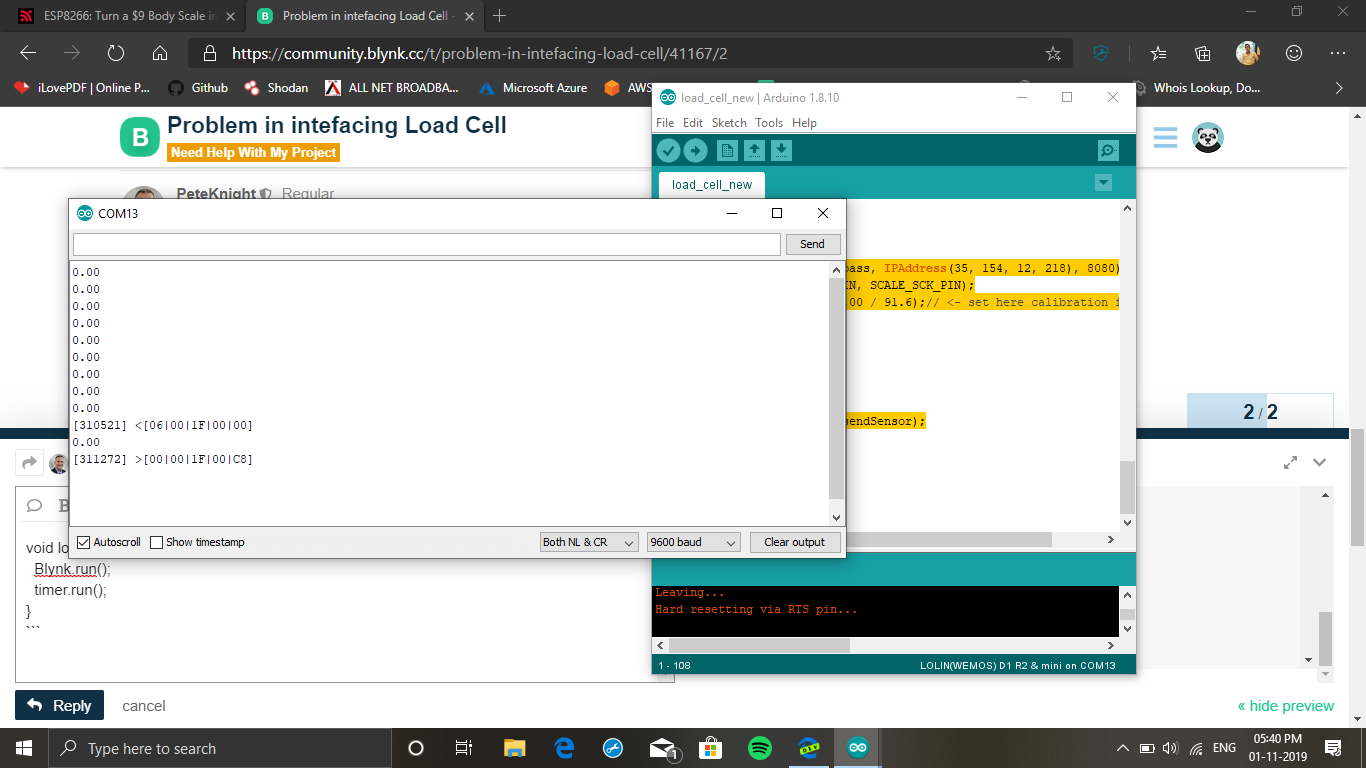Open the Edit menu in Arduino

coord(693,123)
